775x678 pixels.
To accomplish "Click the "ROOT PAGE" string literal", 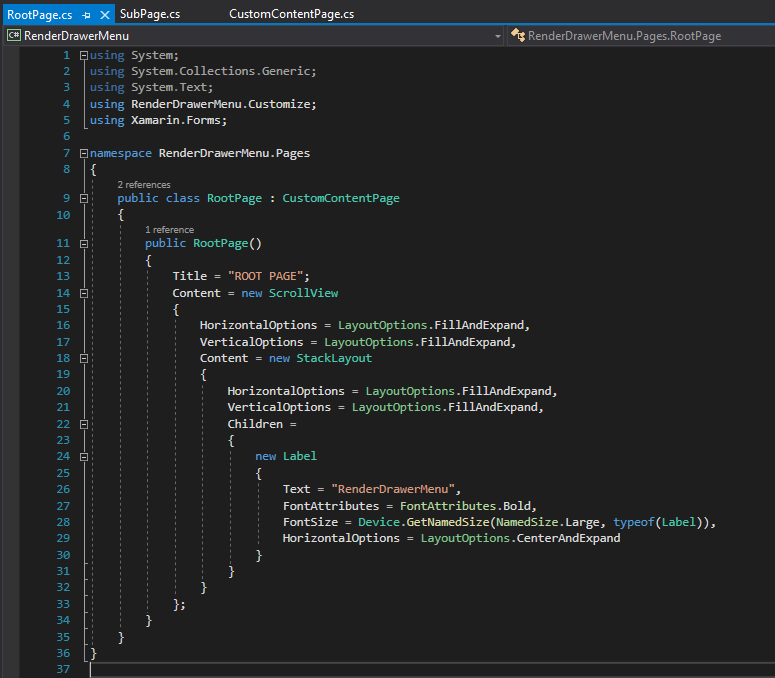I will coord(265,276).
